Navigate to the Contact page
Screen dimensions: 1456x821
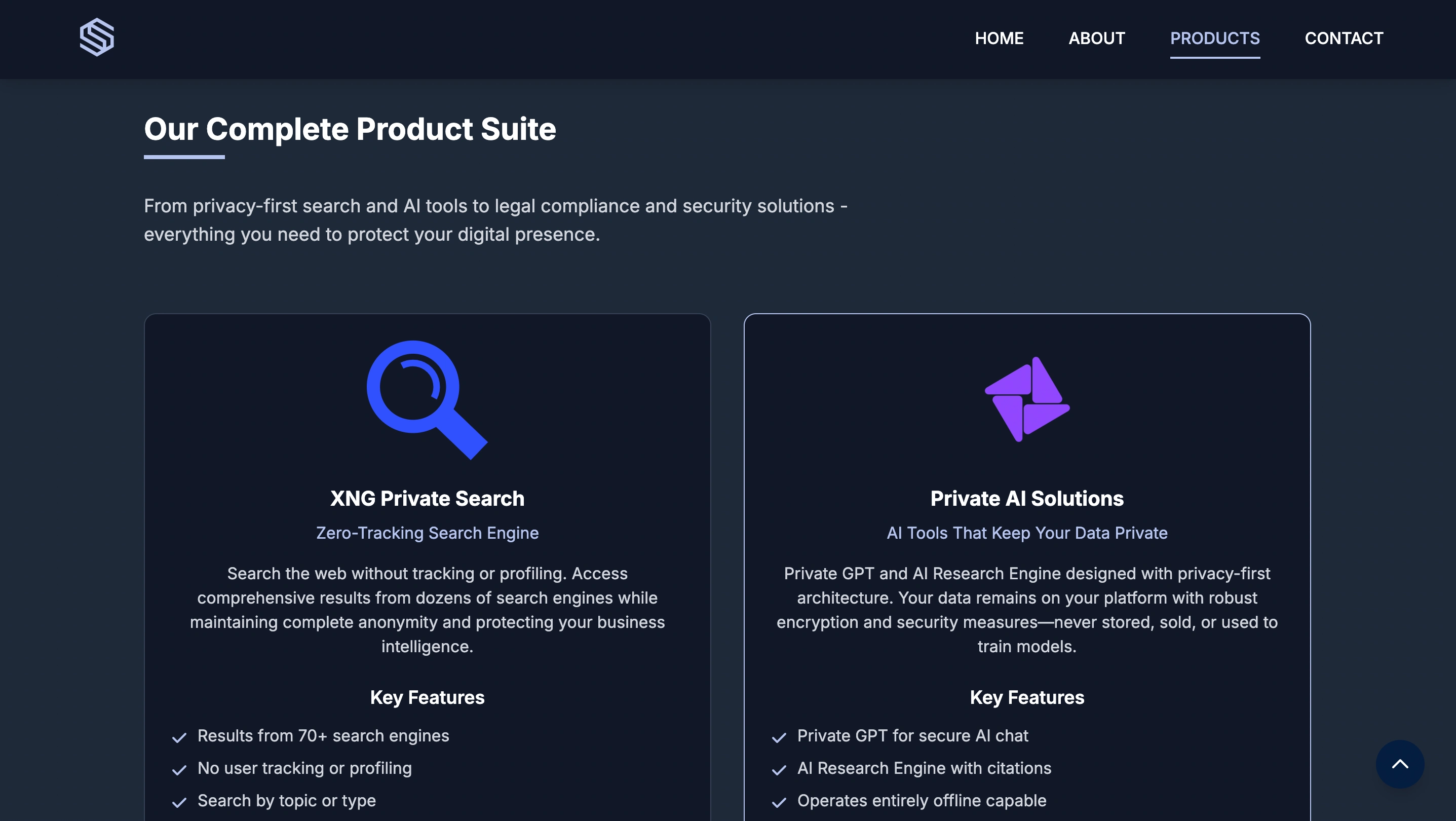[x=1344, y=39]
